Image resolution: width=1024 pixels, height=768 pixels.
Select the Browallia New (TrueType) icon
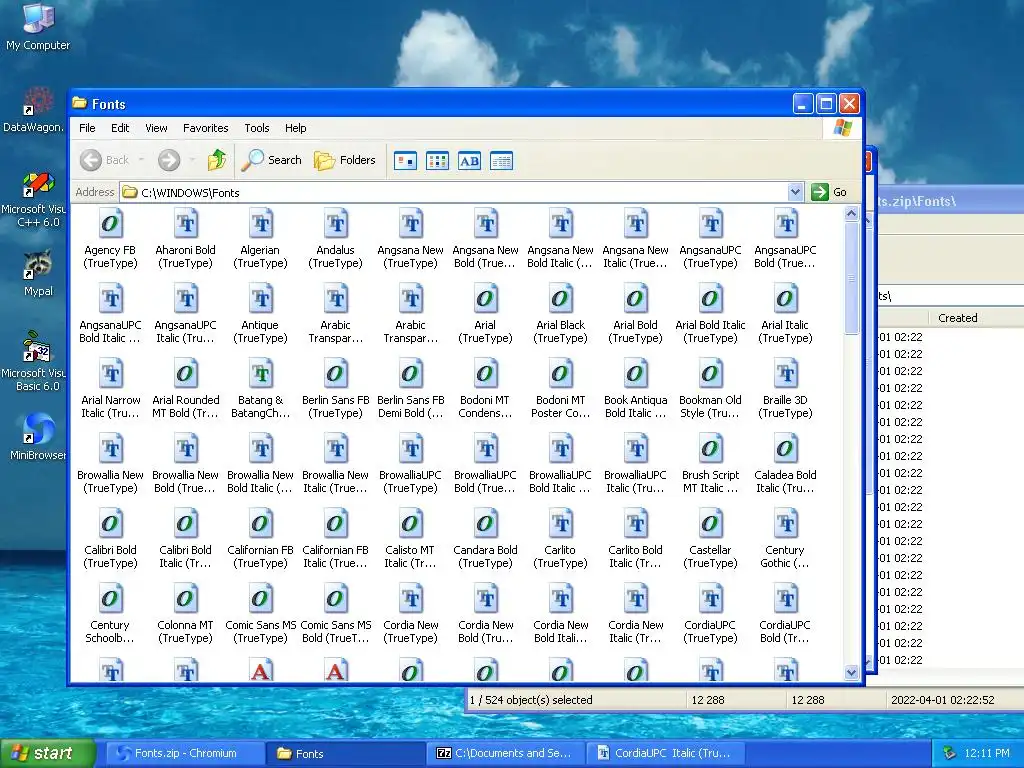[x=110, y=449]
